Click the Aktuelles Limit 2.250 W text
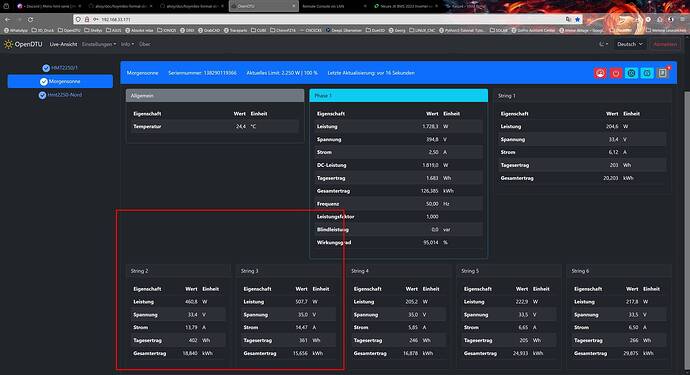The width and height of the screenshot is (690, 375). [282, 73]
